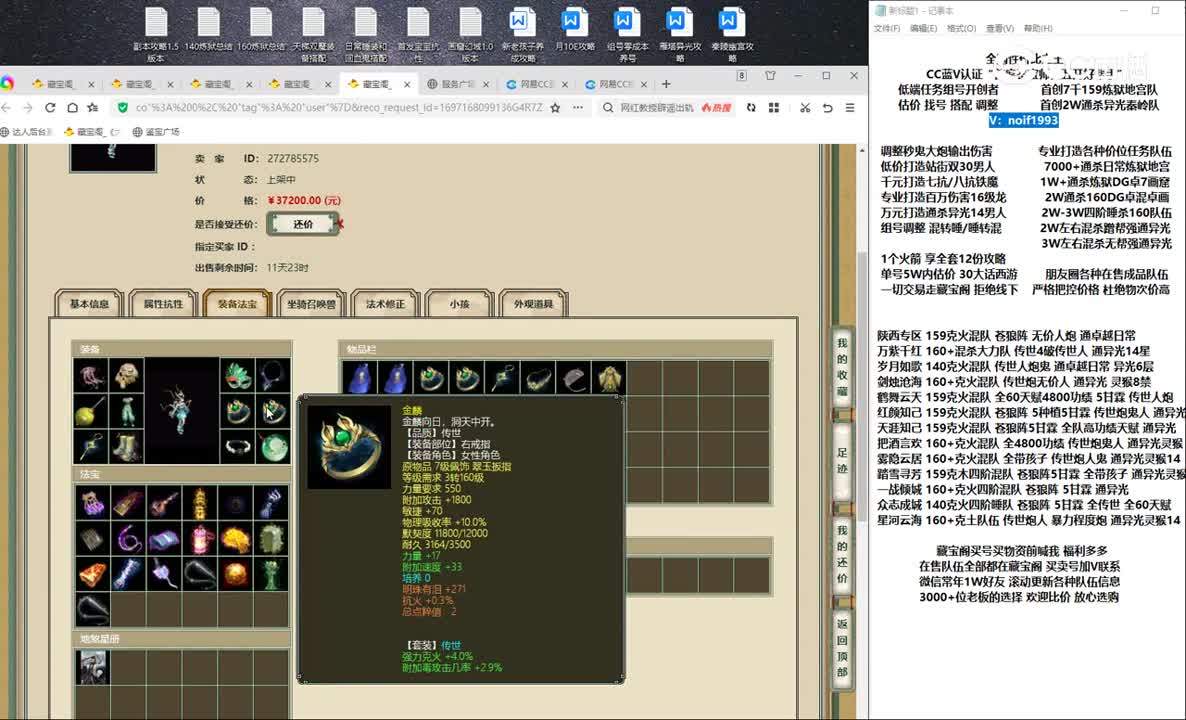1186x720 pixels.
Task: Select the golden cloud treasure icon
Action: (x=236, y=538)
